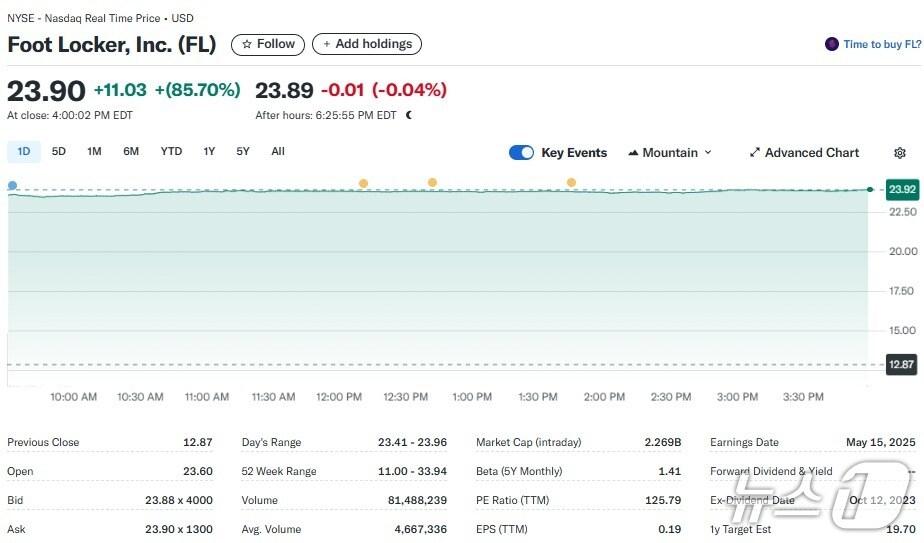Image resolution: width=924 pixels, height=543 pixels.
Task: Expand the Mountain chart type dropdown
Action: (x=708, y=153)
